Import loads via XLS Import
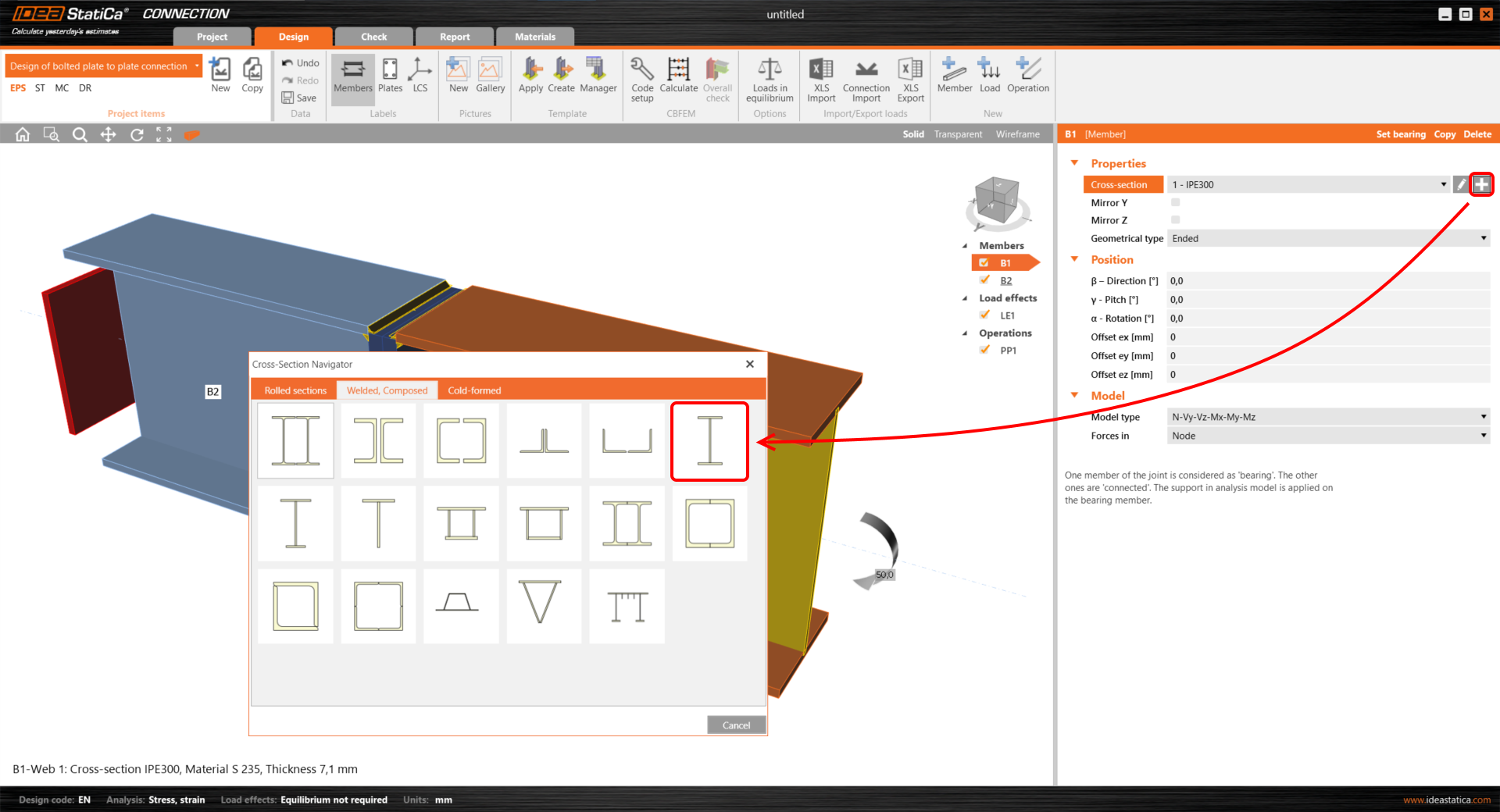This screenshot has width=1500, height=812. (820, 77)
